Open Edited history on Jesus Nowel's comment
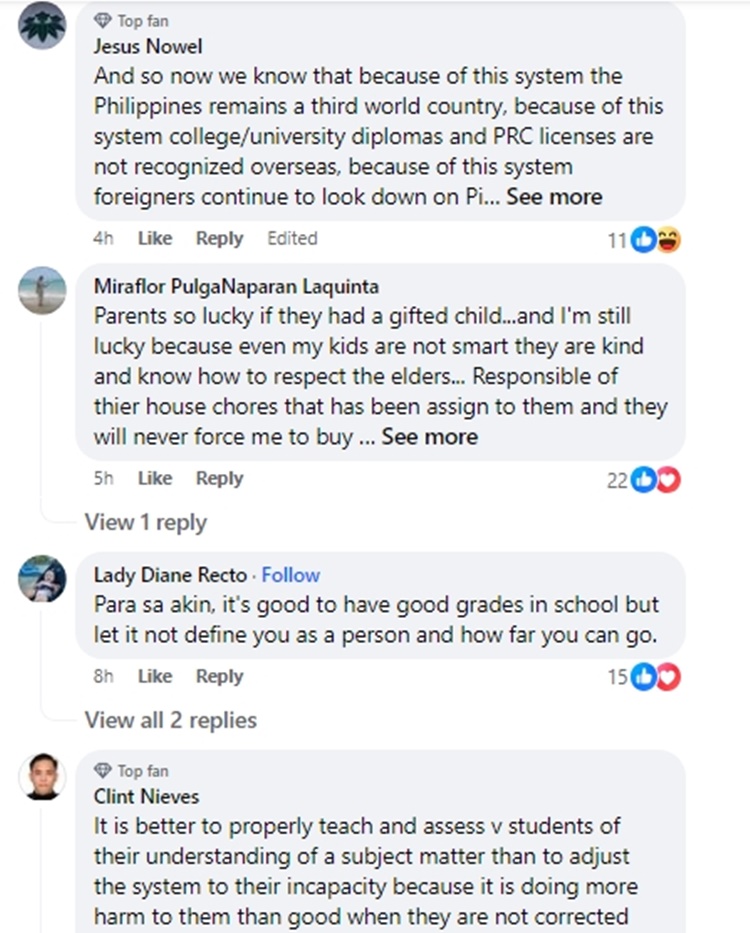The image size is (750, 933). pos(292,238)
